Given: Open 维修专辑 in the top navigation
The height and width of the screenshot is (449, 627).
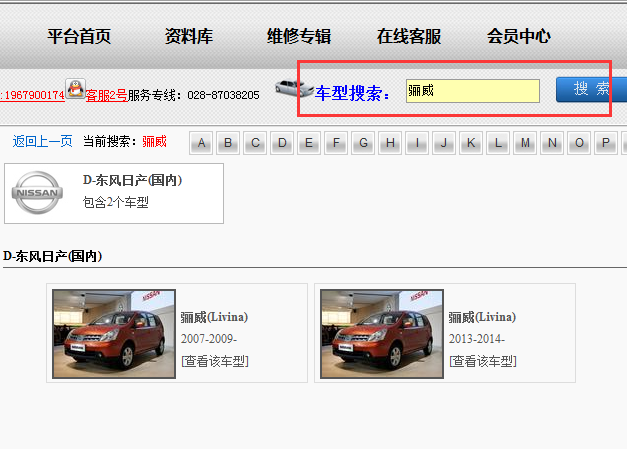Looking at the screenshot, I should point(299,36).
